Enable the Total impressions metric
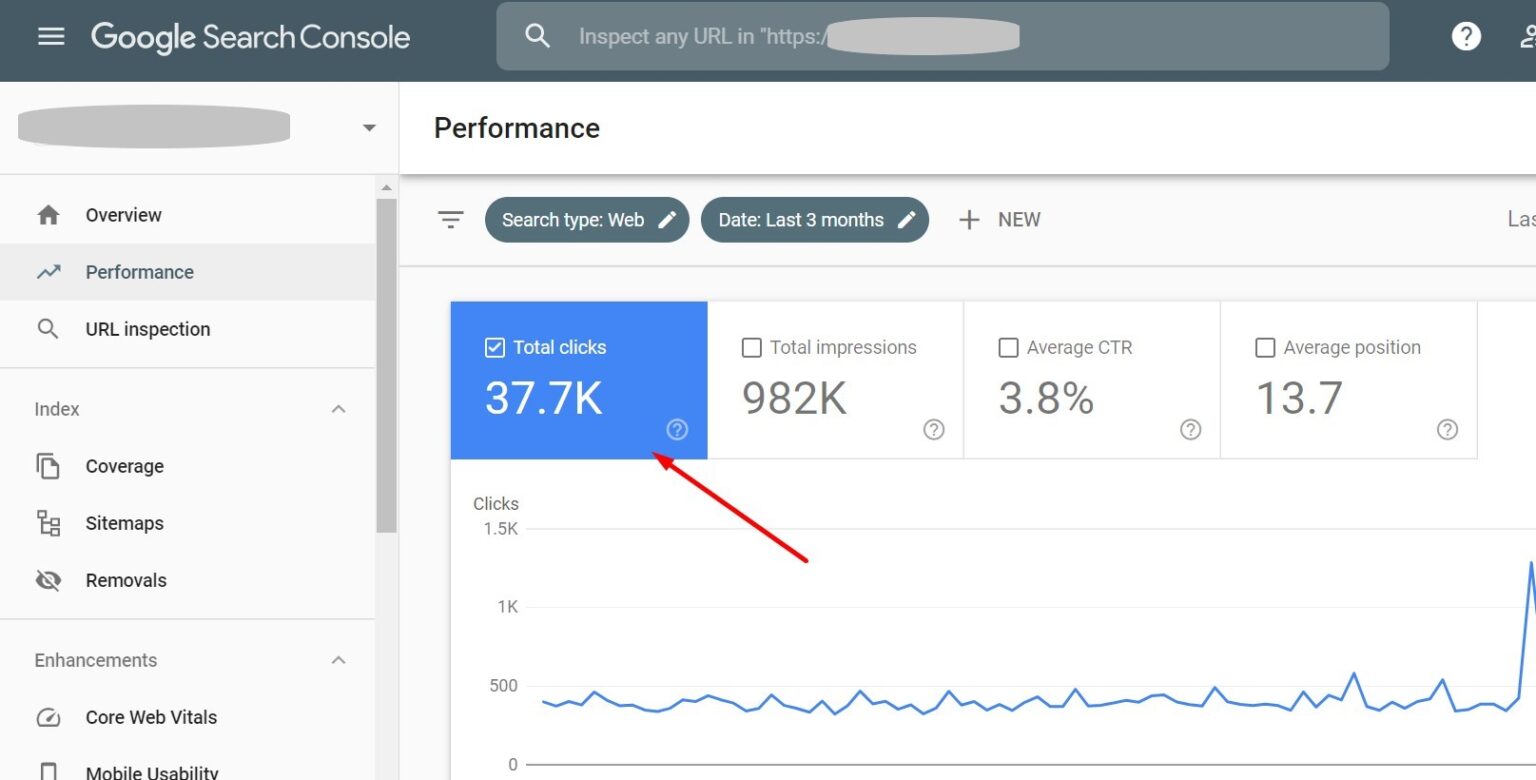Image resolution: width=1536 pixels, height=780 pixels. (751, 347)
